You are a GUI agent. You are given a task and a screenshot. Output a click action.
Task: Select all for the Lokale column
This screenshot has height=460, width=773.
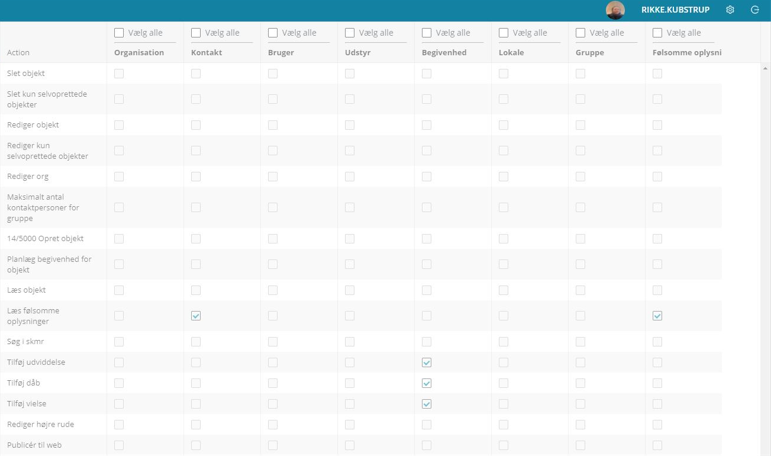(503, 33)
